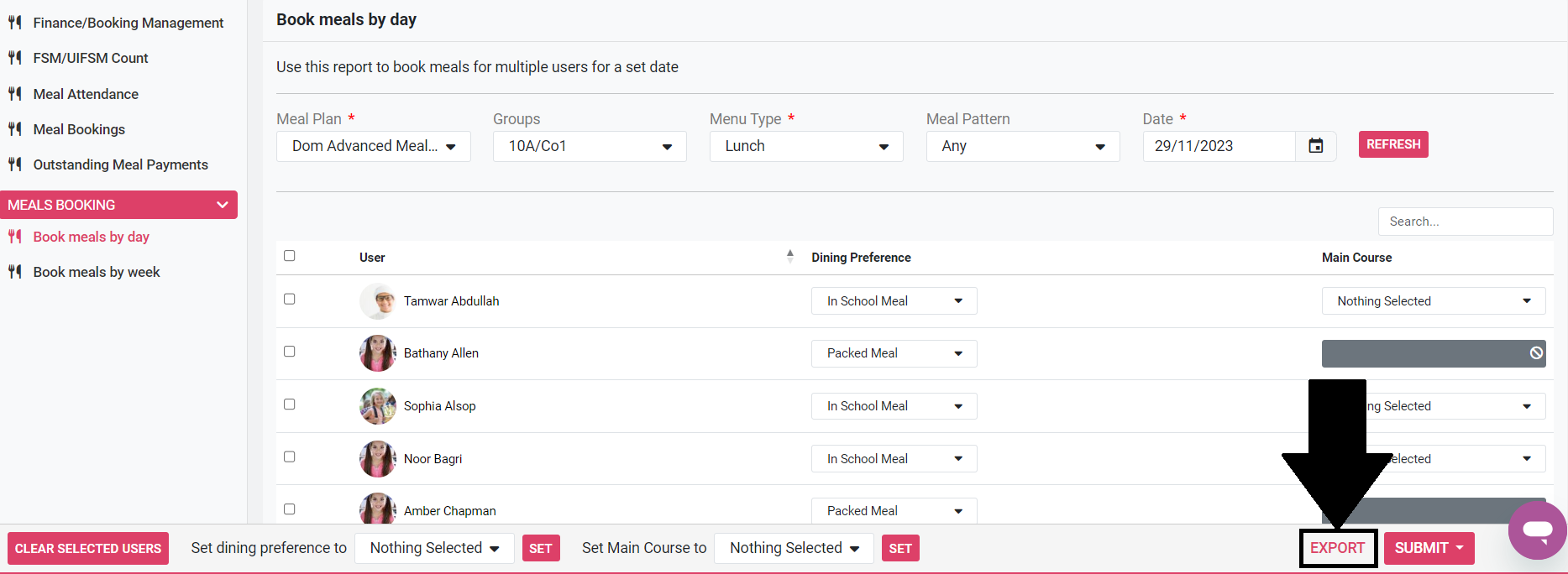Open Noor Bagri's dining preference dropdown
The height and width of the screenshot is (574, 1568).
coord(894,459)
